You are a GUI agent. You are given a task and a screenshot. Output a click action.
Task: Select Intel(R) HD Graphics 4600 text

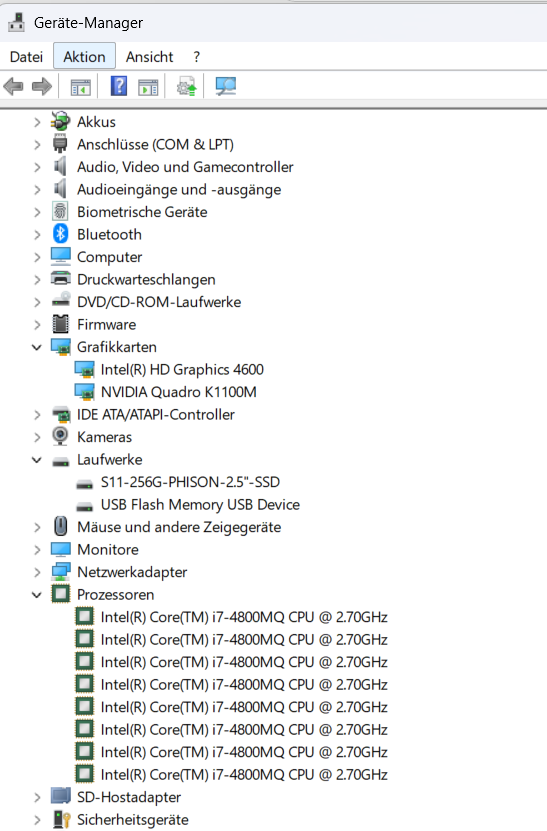pos(182,369)
